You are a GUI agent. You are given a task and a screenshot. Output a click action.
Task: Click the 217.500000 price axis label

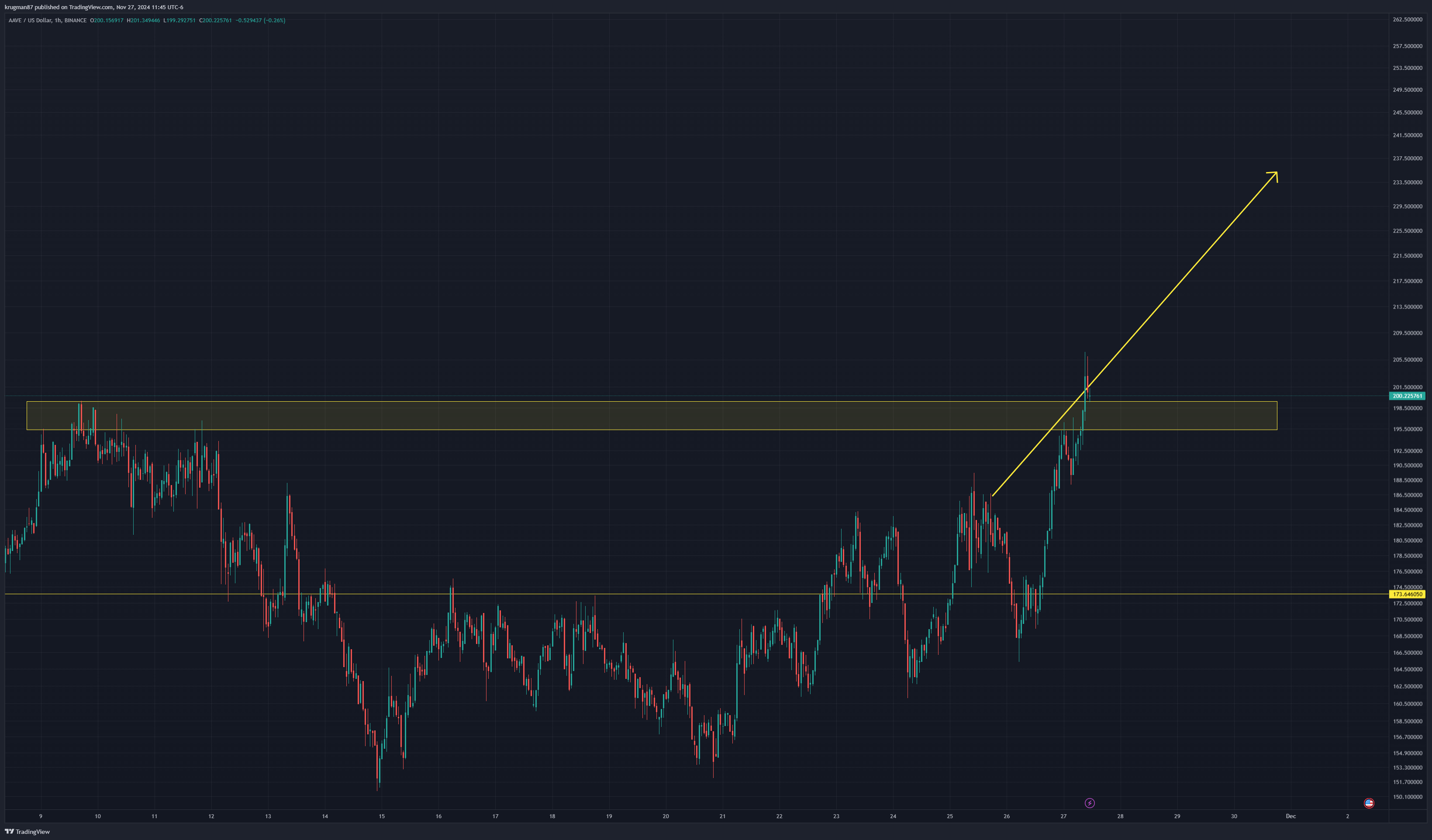click(1408, 281)
